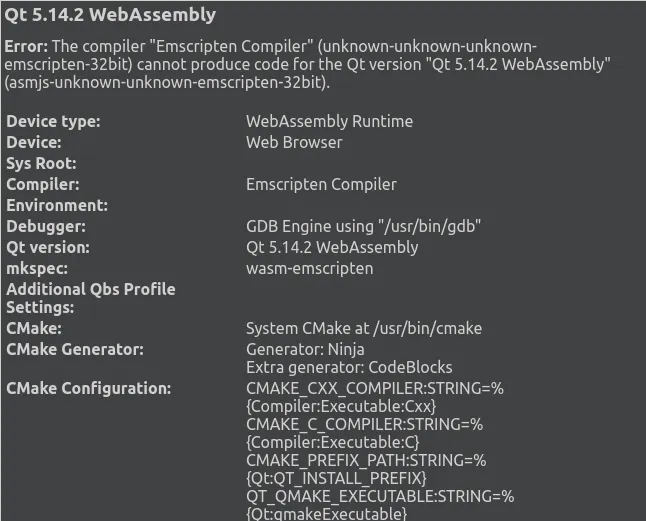
Task: Click the 'CMAKE_PREFIX_PATH:STRING=%' configuration line
Action: coord(366,460)
